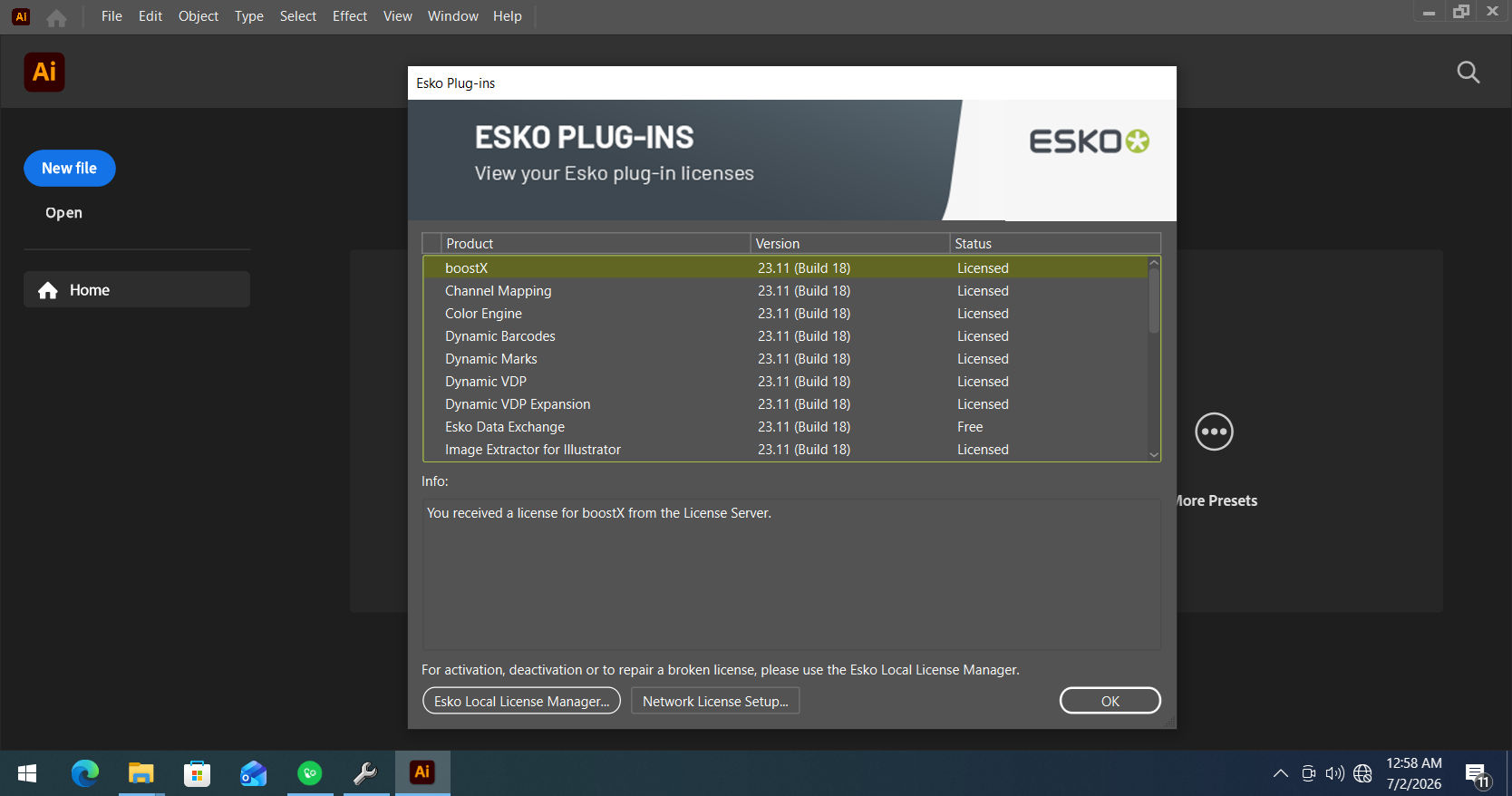Switch to Illustrator in the taskbar
This screenshot has height=796, width=1512.
(x=422, y=773)
